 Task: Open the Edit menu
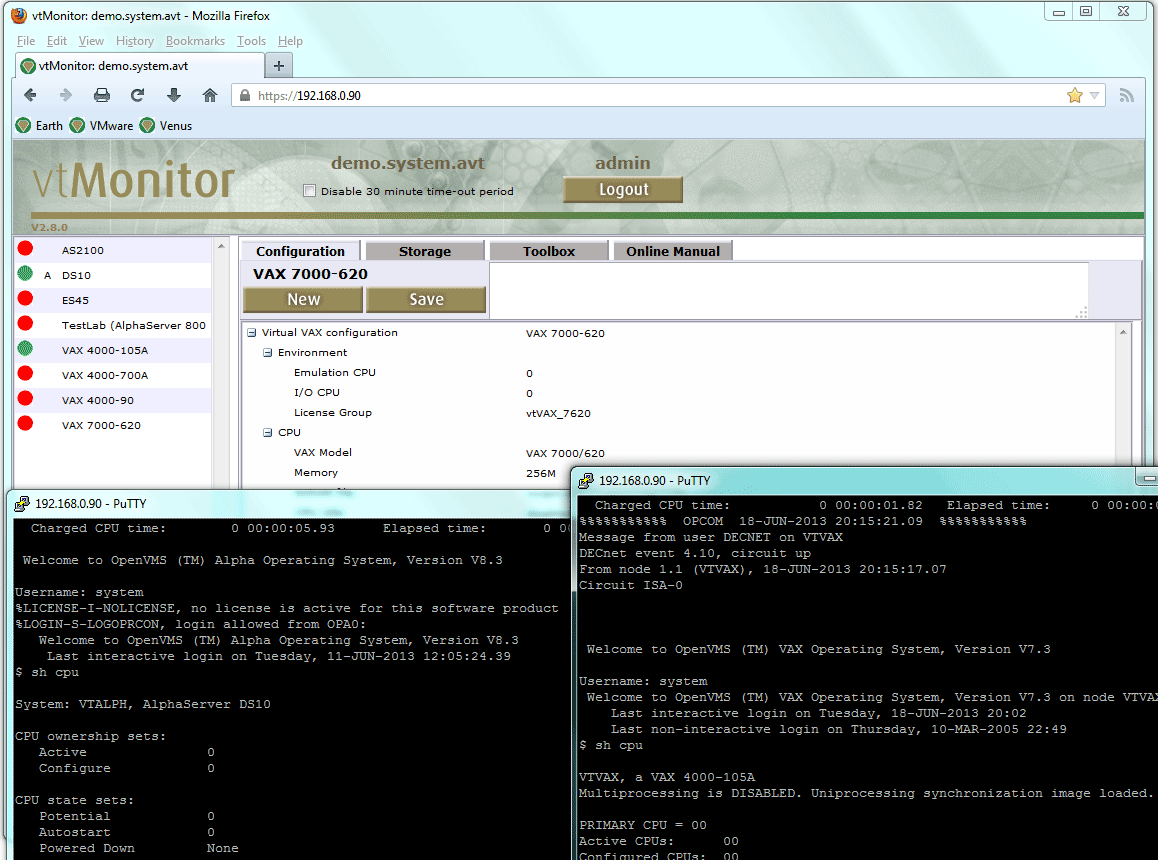point(57,41)
